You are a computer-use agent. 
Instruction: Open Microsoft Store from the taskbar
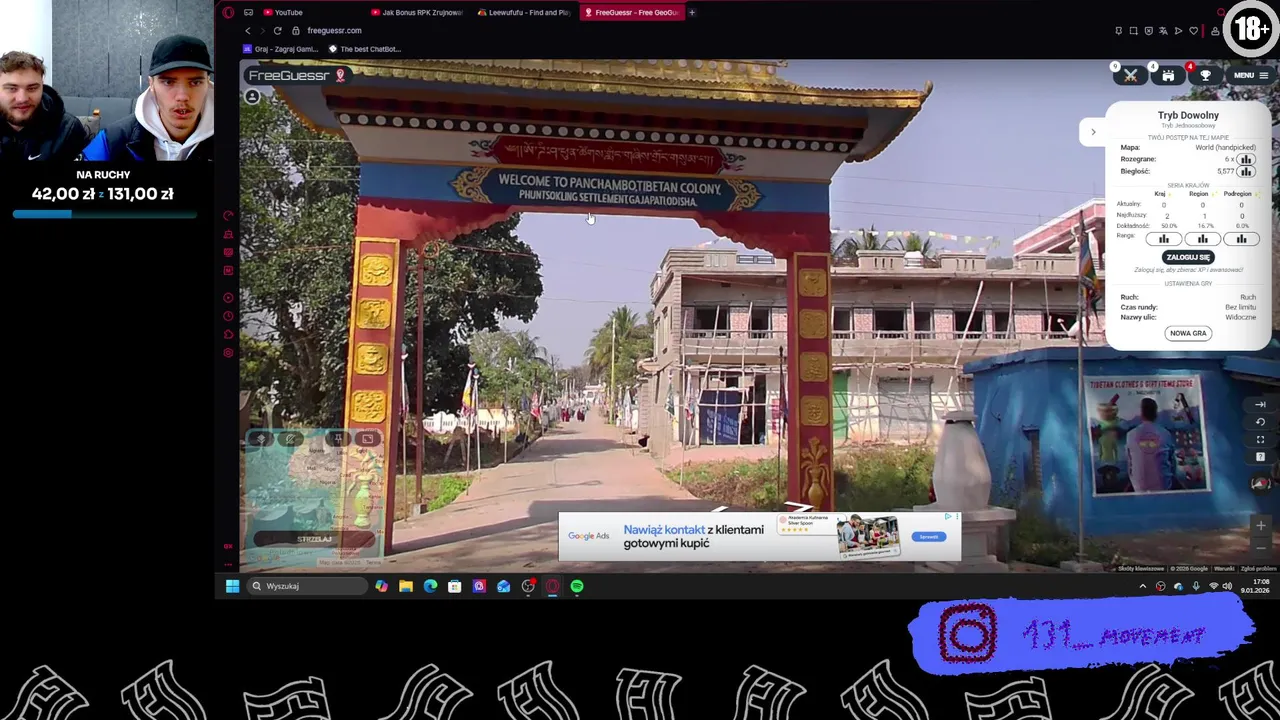point(455,586)
